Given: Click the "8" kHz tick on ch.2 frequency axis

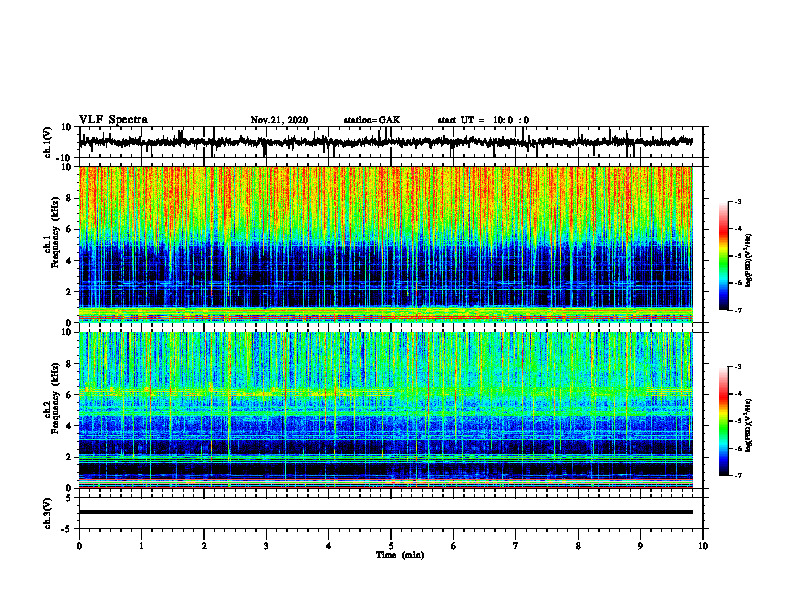Looking at the screenshot, I should coord(69,364).
